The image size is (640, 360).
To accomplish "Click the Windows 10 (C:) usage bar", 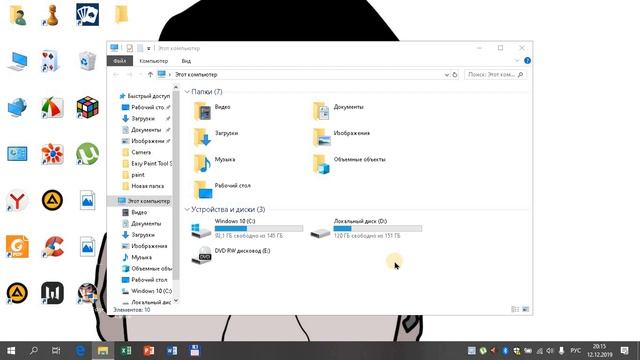I will tap(259, 229).
